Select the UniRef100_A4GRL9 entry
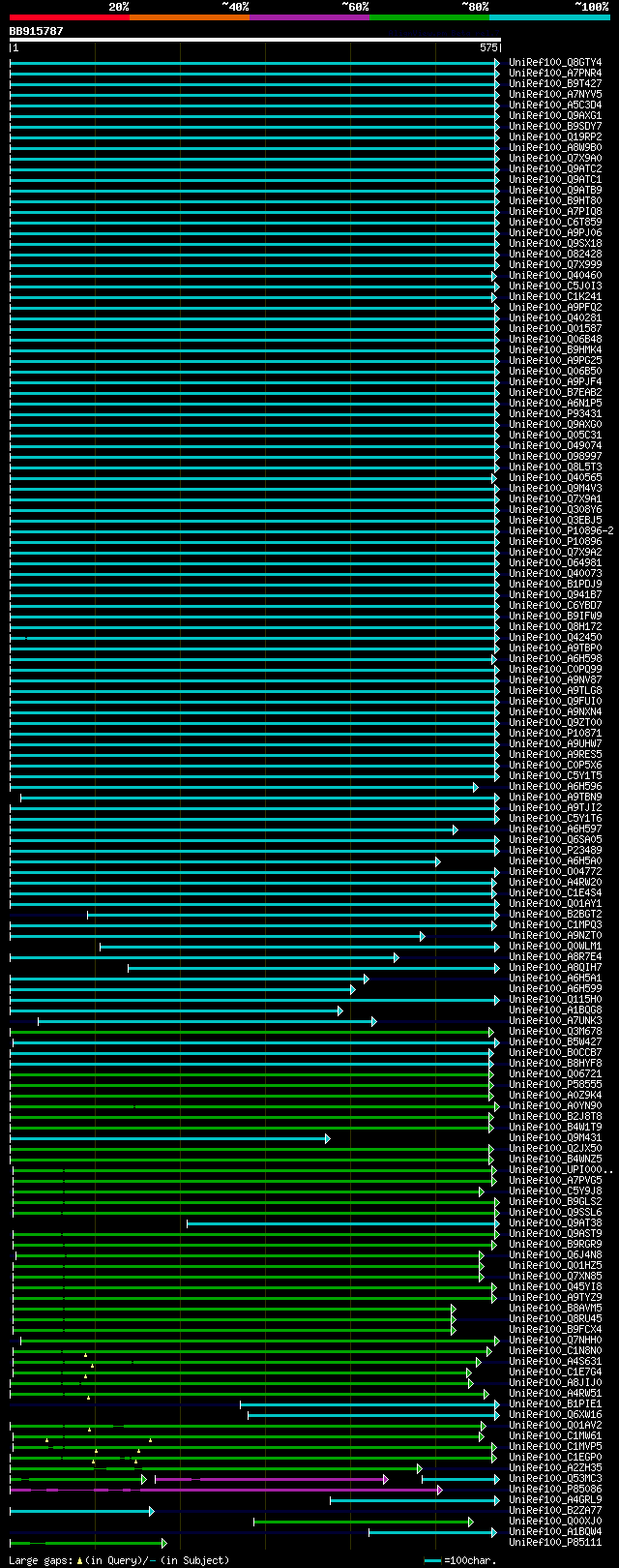 point(555,1499)
